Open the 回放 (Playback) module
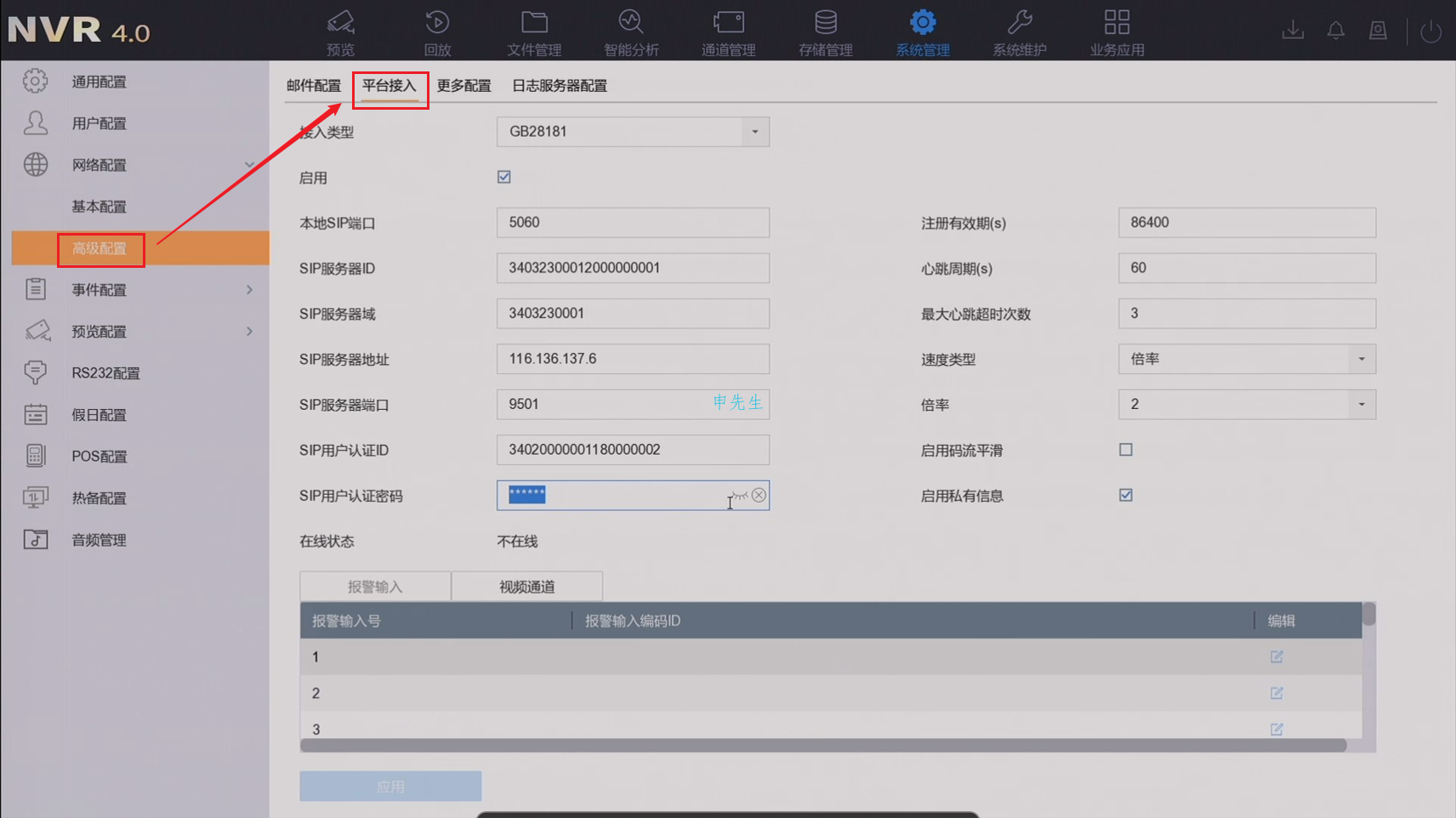 (x=436, y=30)
